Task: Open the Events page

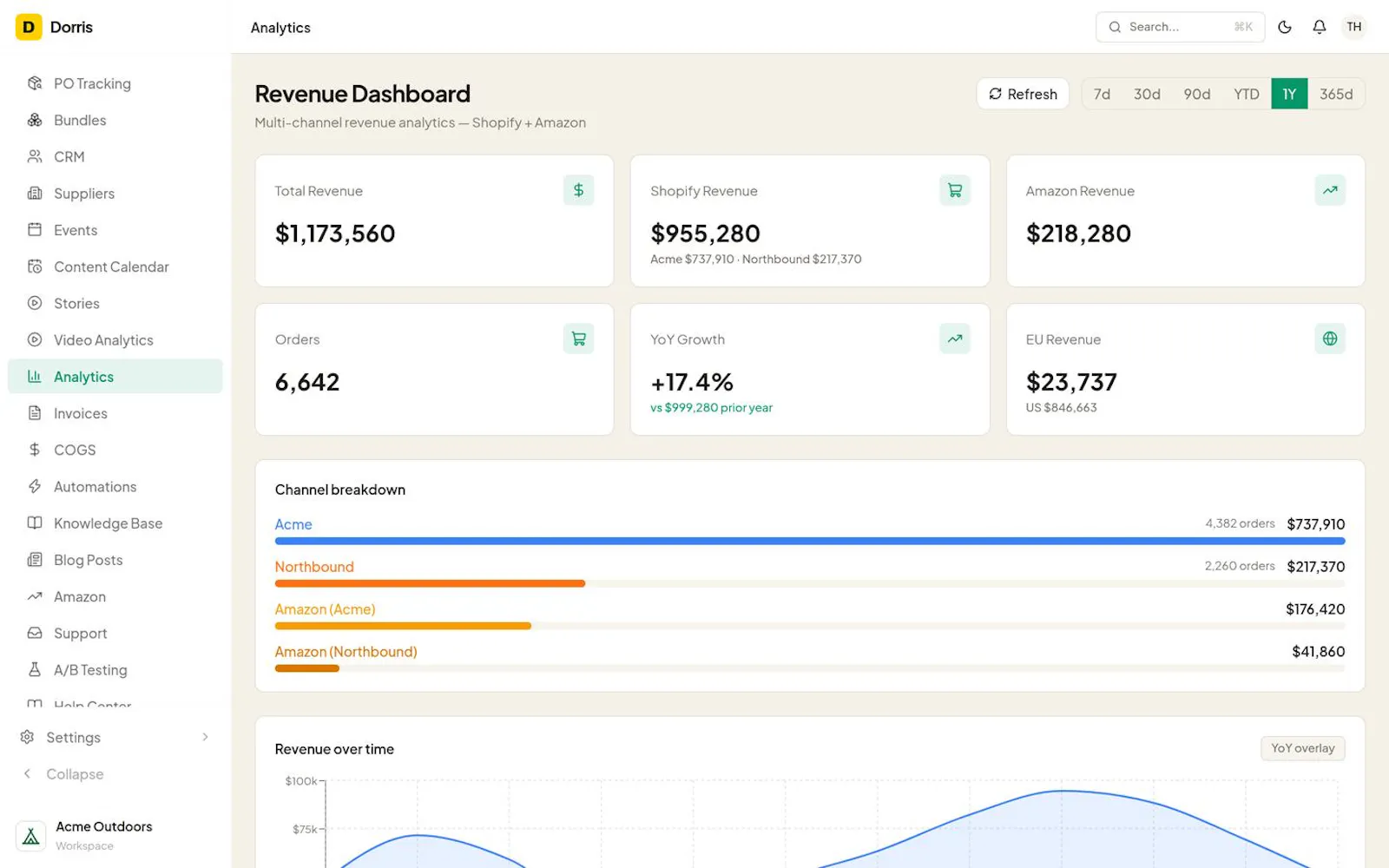Action: (x=115, y=230)
